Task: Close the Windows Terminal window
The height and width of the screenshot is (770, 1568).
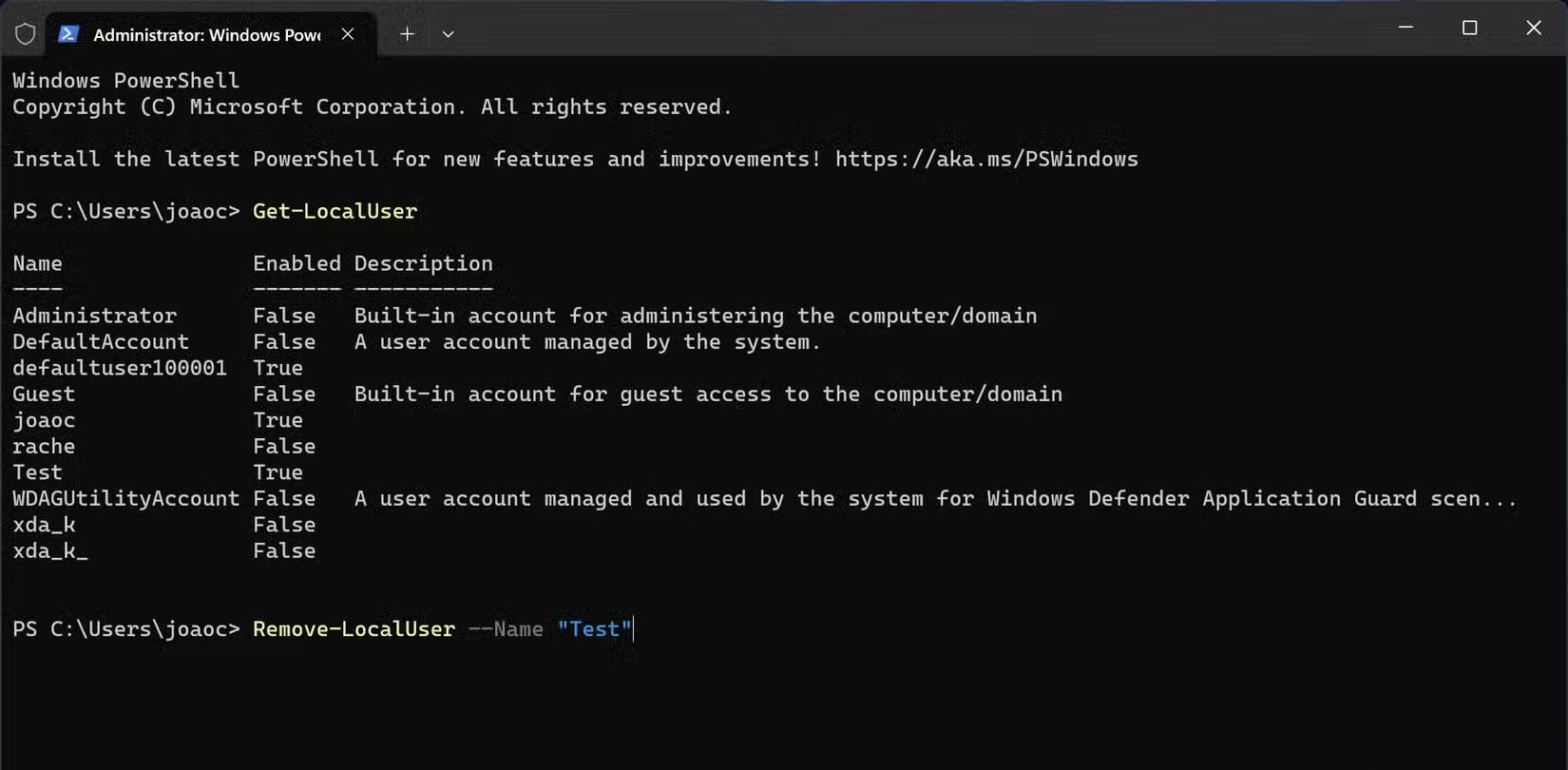Action: [1533, 28]
